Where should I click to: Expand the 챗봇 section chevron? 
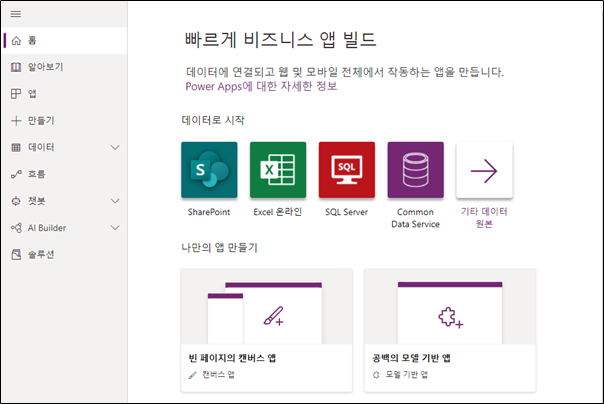pos(115,201)
